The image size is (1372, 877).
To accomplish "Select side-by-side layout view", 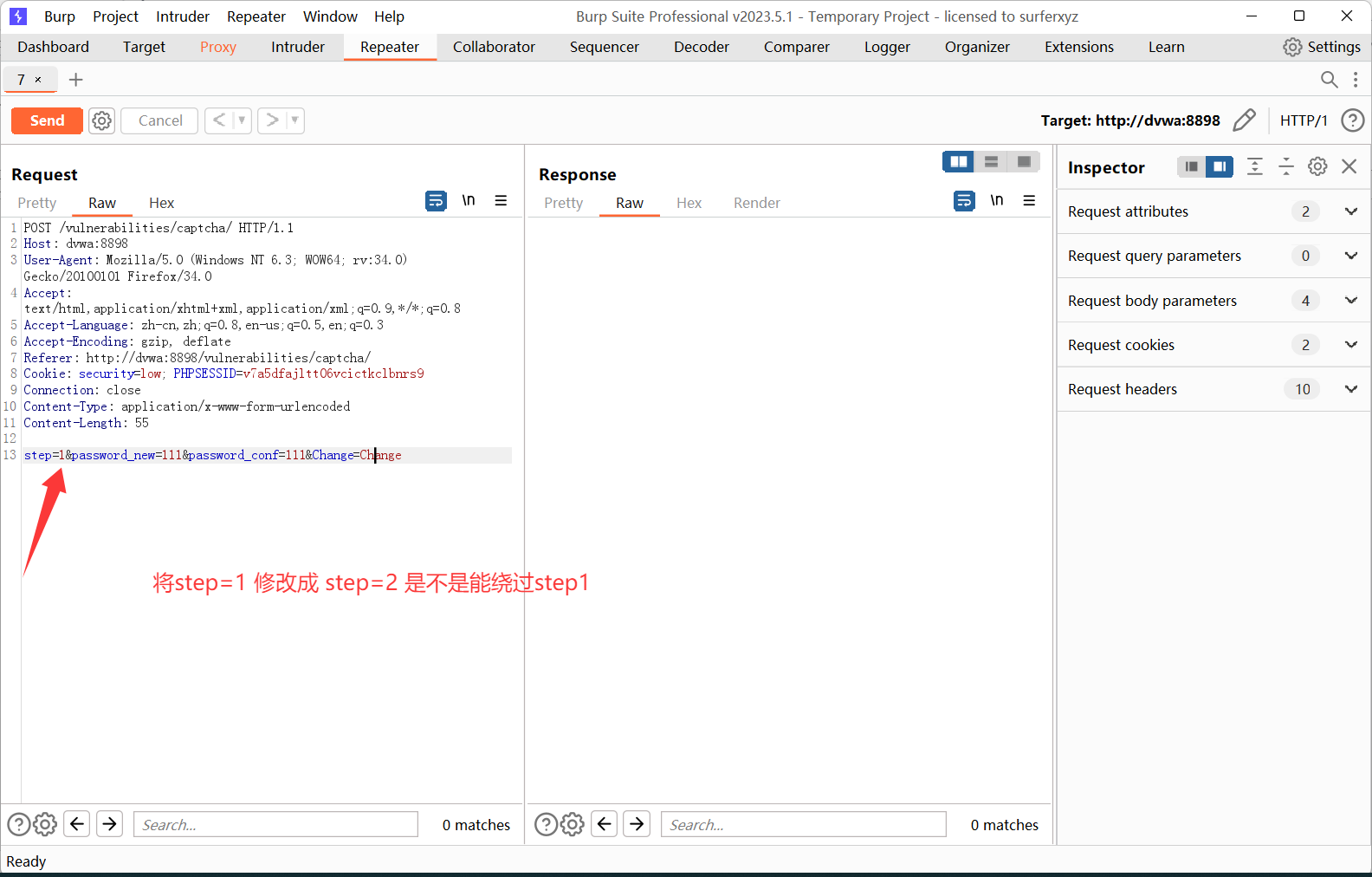I will [x=959, y=162].
